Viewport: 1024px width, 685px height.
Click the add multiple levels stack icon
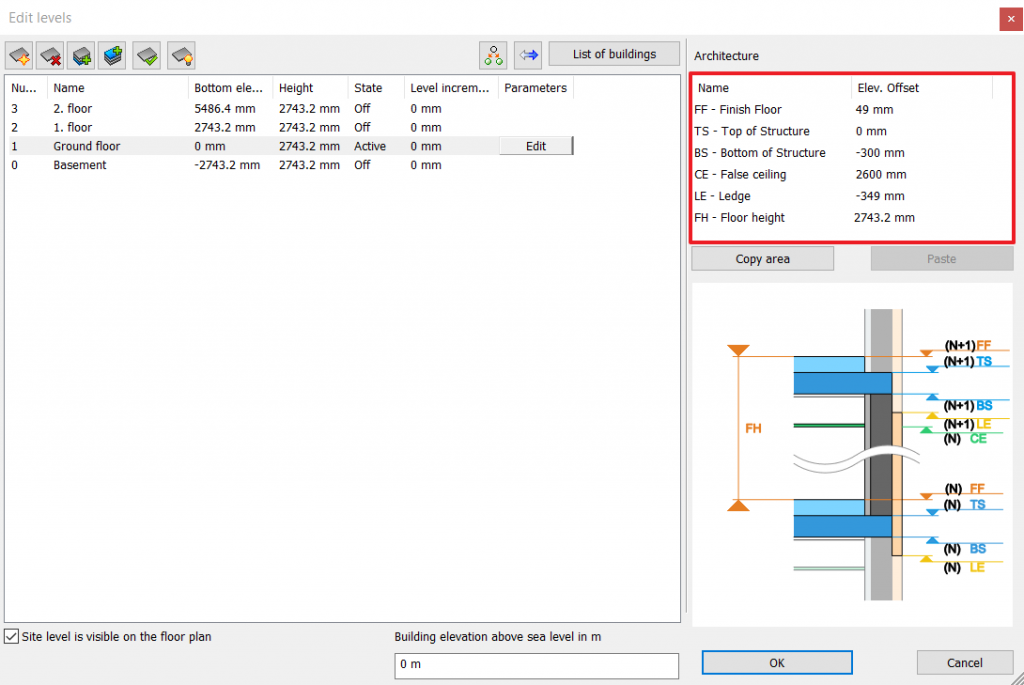pyautogui.click(x=113, y=55)
